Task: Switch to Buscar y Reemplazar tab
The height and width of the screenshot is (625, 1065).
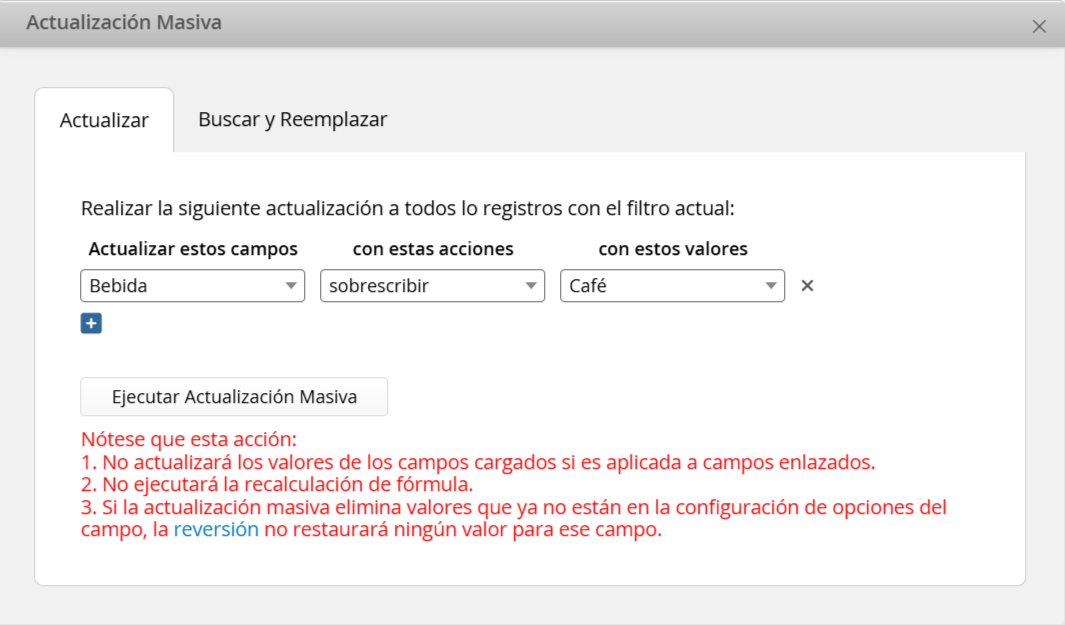Action: tap(293, 120)
